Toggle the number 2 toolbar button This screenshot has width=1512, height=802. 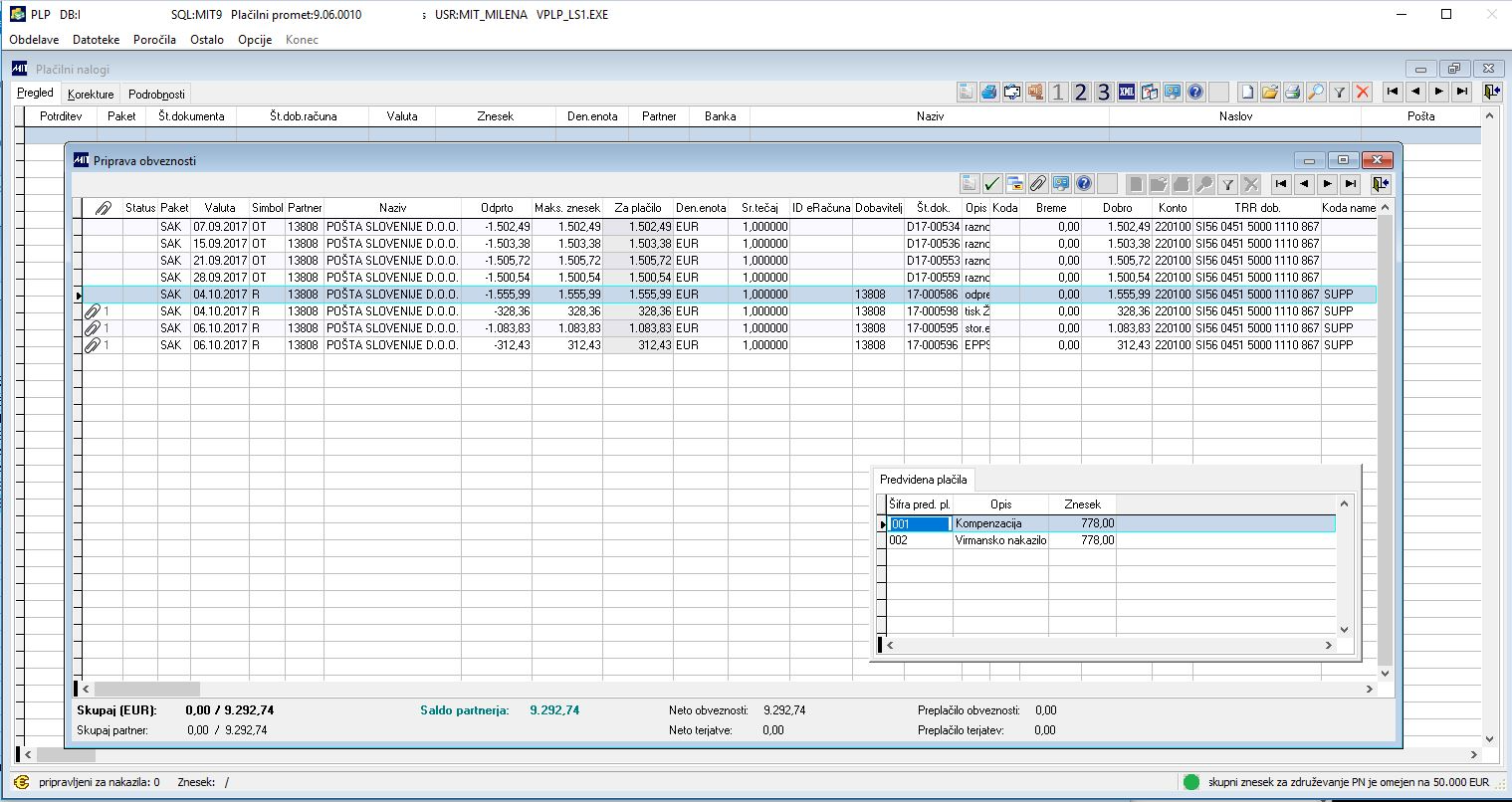point(1081,93)
